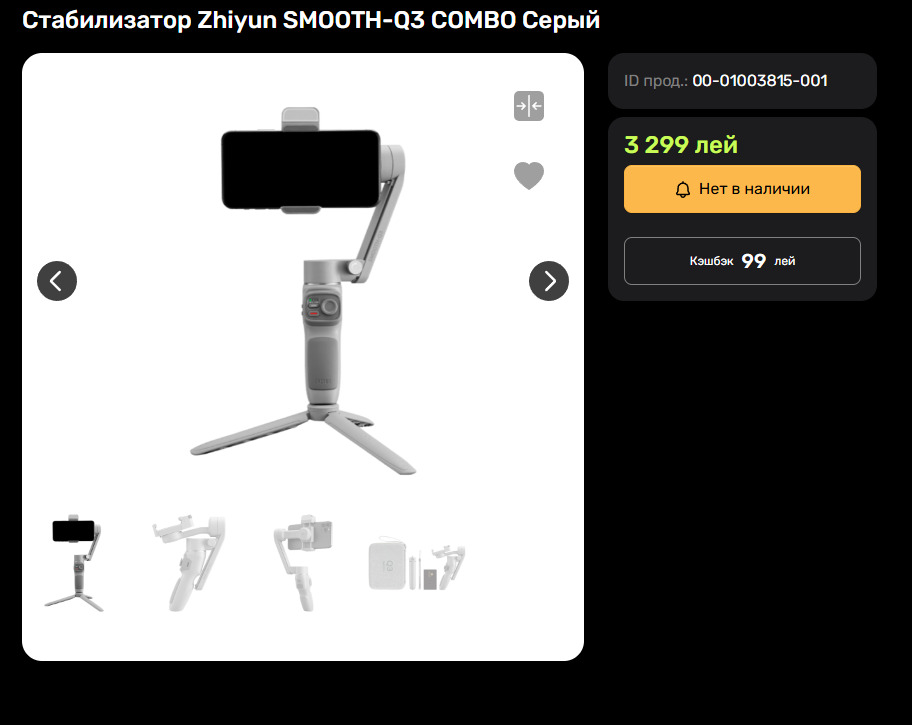Click the orange "Нет в наличии" button
Viewport: 912px width, 725px height.
click(742, 189)
